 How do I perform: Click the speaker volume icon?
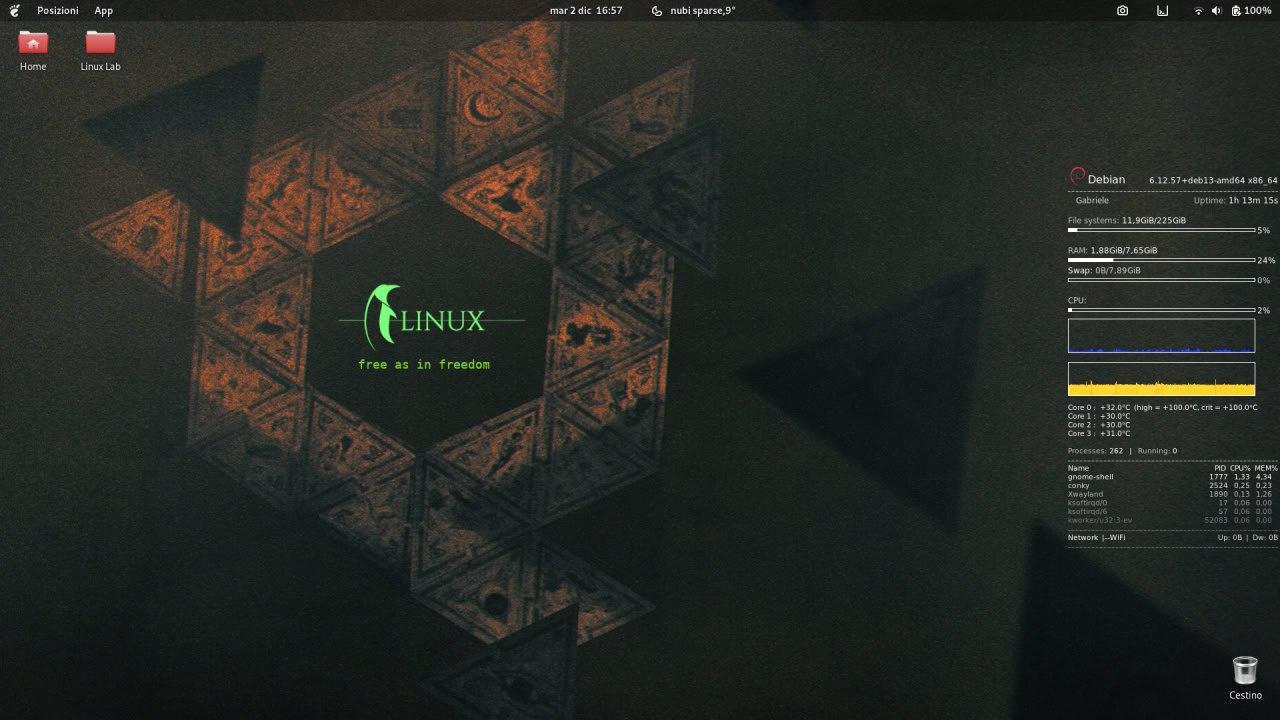coord(1216,10)
